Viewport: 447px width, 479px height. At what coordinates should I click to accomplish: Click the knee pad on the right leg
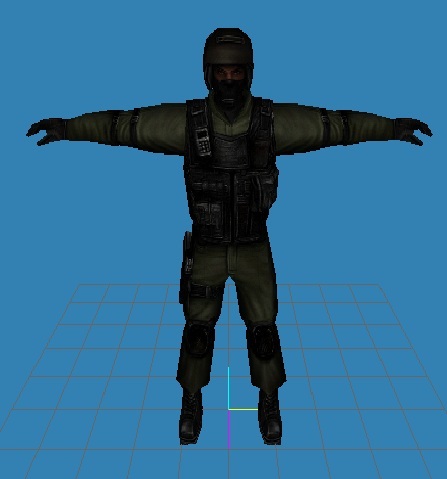coord(262,341)
